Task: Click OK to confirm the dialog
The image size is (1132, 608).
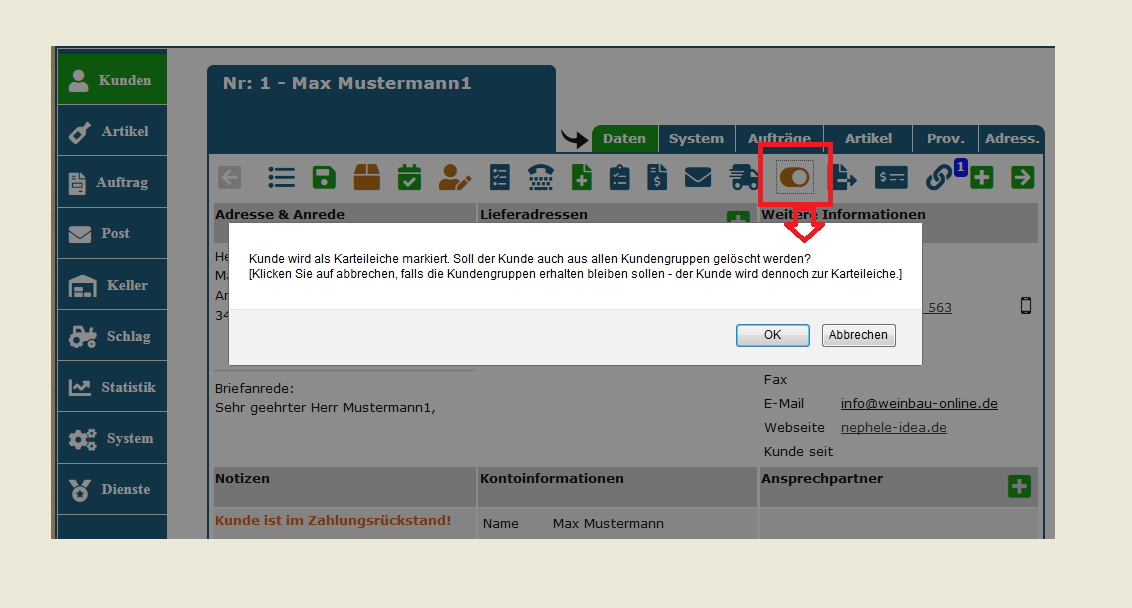Action: tap(772, 335)
